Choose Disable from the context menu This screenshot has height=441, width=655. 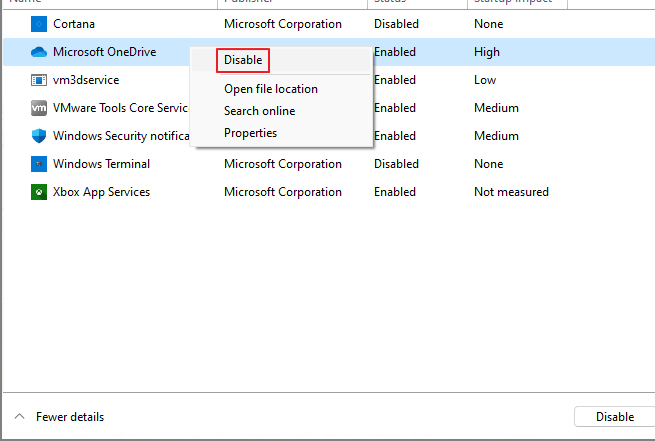[x=243, y=60]
